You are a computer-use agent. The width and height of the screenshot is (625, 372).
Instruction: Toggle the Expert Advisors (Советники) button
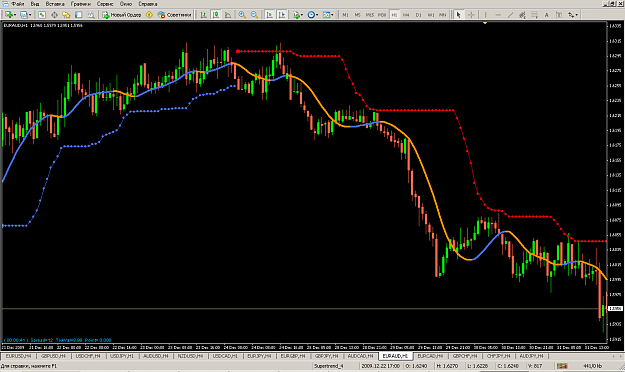point(175,15)
